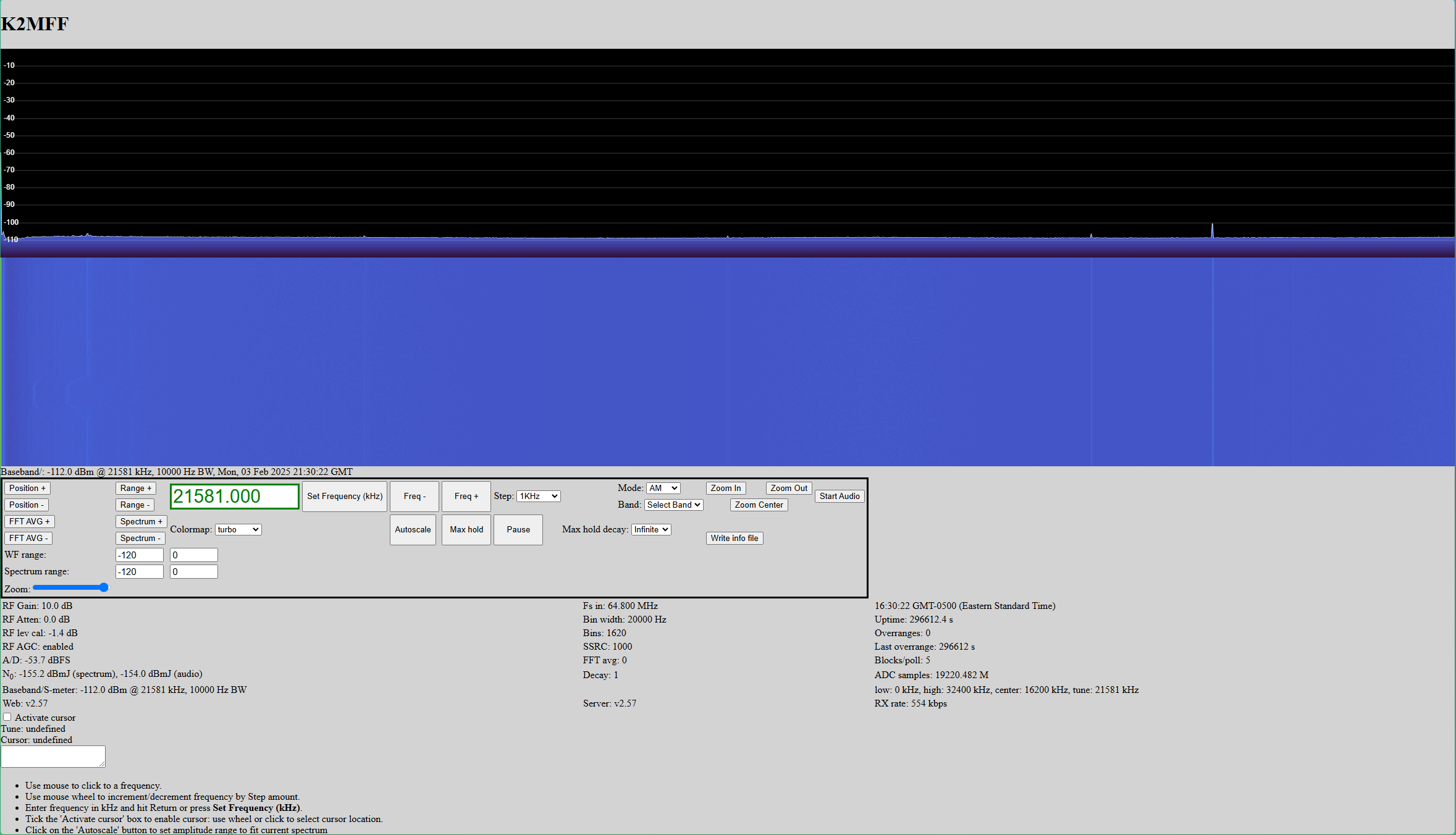Click the Autoscale button
This screenshot has width=1456, height=835.
pyautogui.click(x=413, y=529)
